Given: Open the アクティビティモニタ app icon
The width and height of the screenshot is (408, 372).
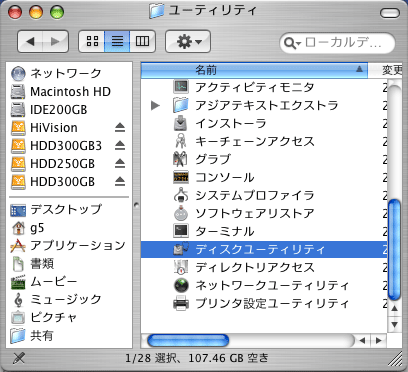Looking at the screenshot, I should pyautogui.click(x=181, y=87).
